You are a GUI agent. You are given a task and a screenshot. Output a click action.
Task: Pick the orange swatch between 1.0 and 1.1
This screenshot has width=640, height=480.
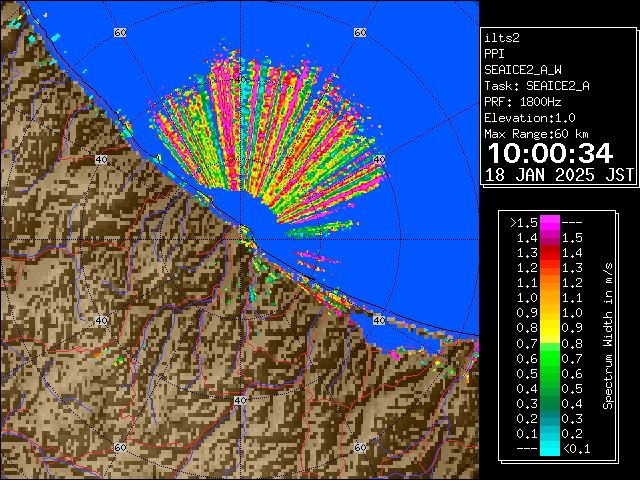pos(550,298)
